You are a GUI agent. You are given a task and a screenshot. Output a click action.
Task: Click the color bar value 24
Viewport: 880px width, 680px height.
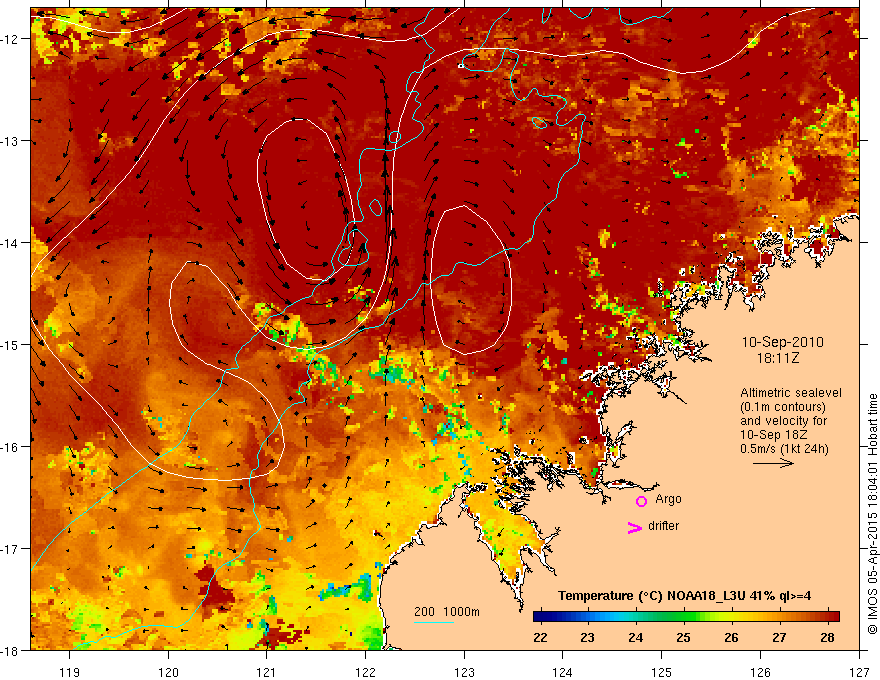[x=635, y=637]
